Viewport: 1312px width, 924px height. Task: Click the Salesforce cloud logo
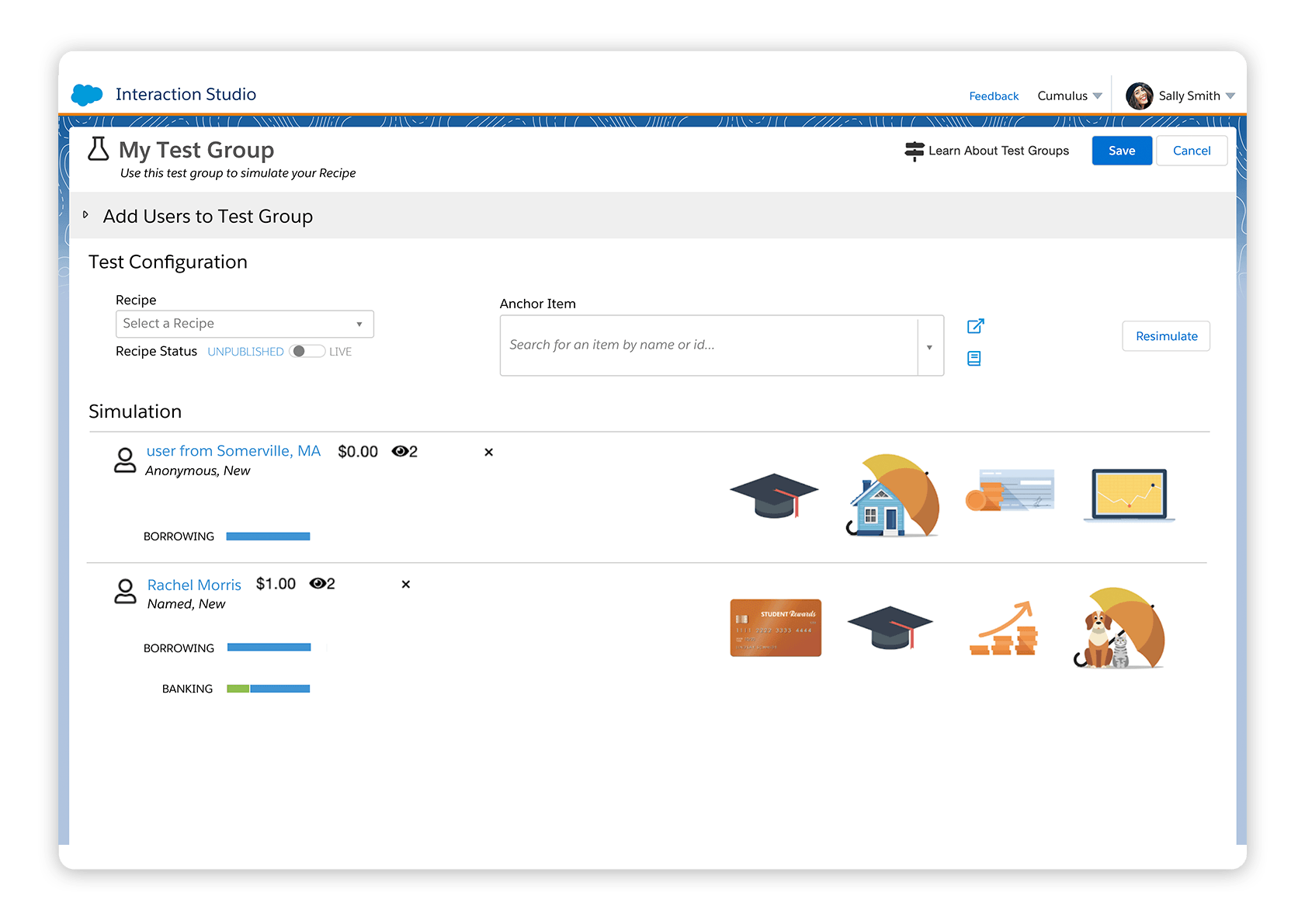(x=87, y=95)
